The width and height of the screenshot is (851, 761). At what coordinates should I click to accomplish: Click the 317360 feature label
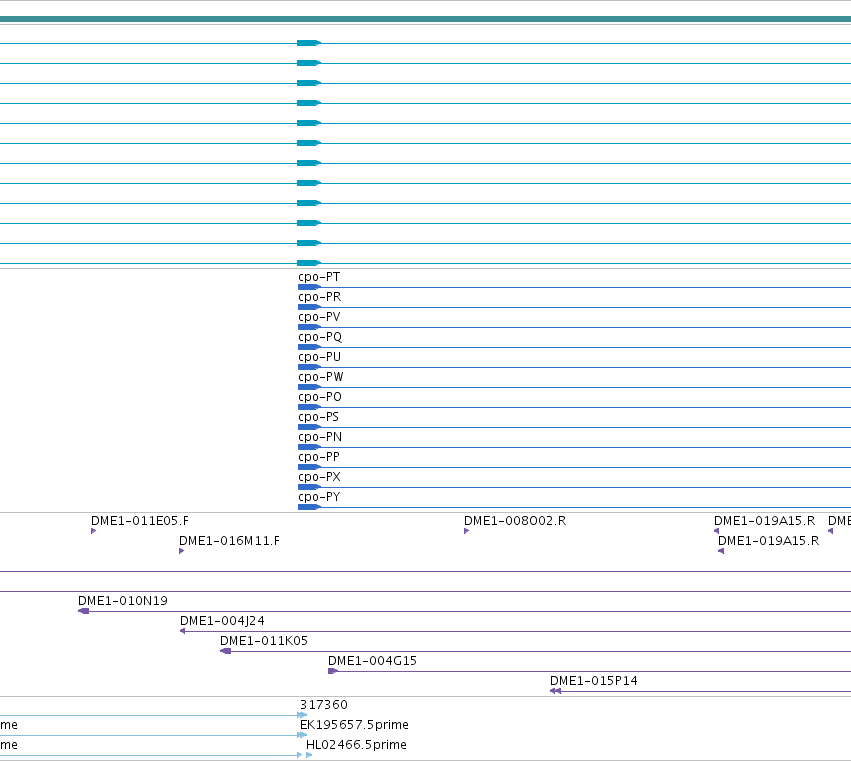tap(324, 705)
